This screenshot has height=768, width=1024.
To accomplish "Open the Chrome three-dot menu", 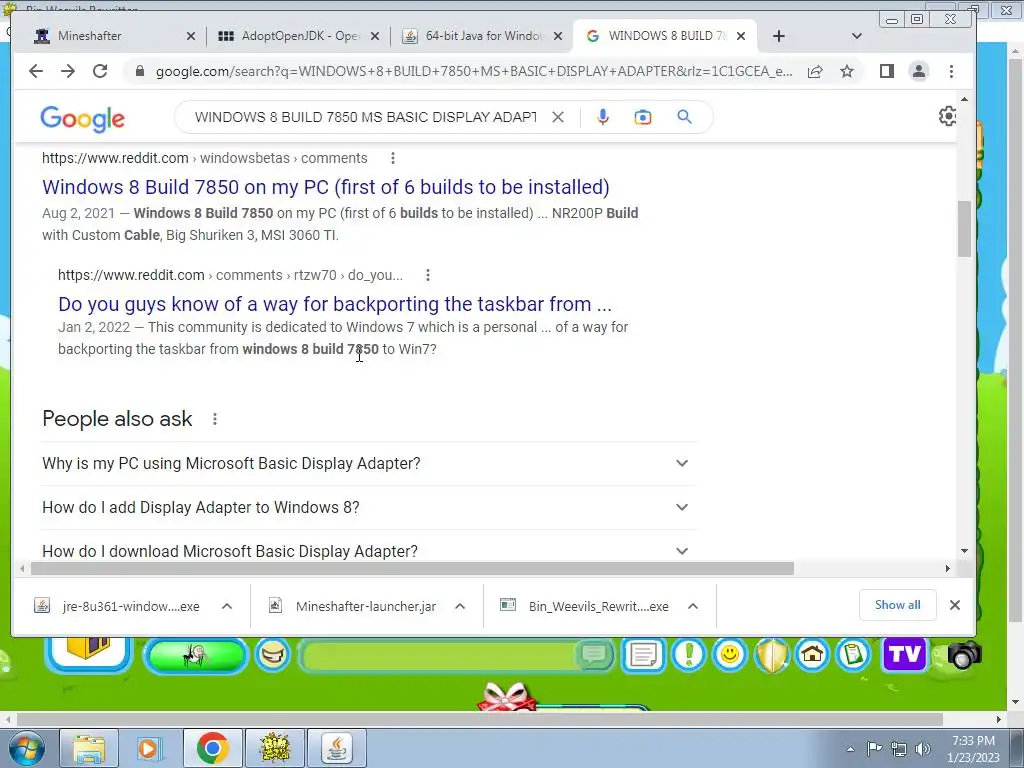I will [952, 71].
